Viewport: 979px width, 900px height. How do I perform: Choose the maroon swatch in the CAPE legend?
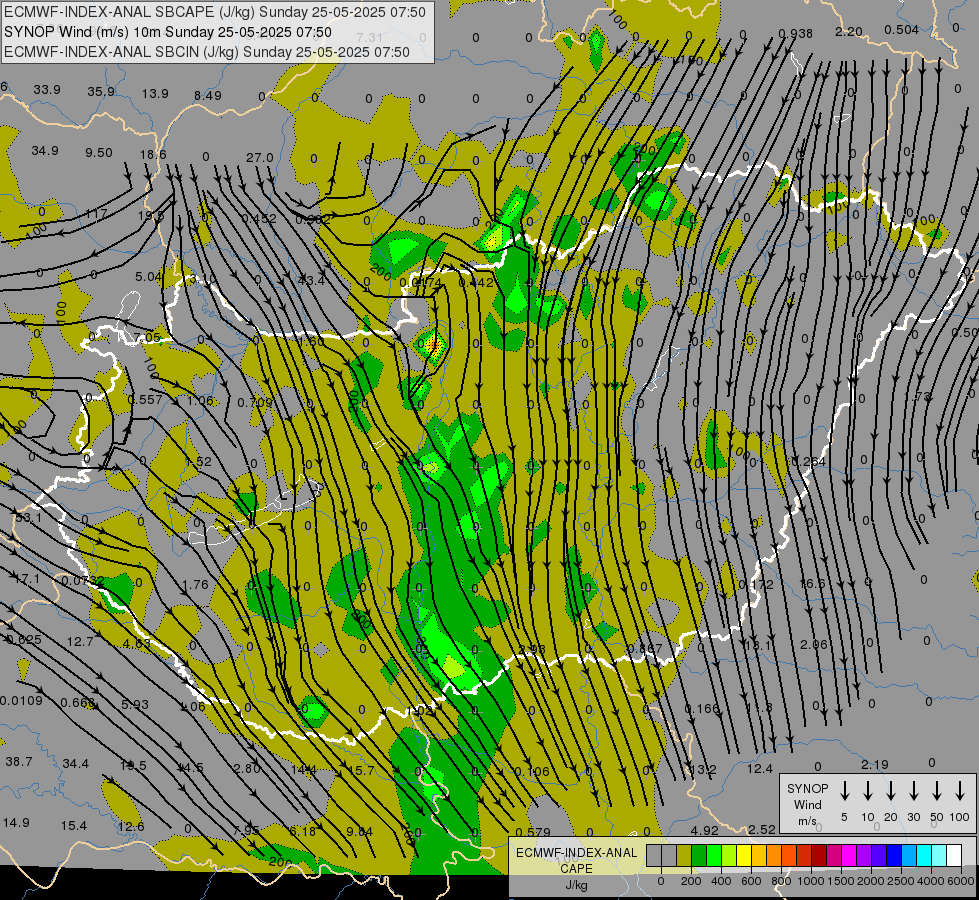(819, 856)
